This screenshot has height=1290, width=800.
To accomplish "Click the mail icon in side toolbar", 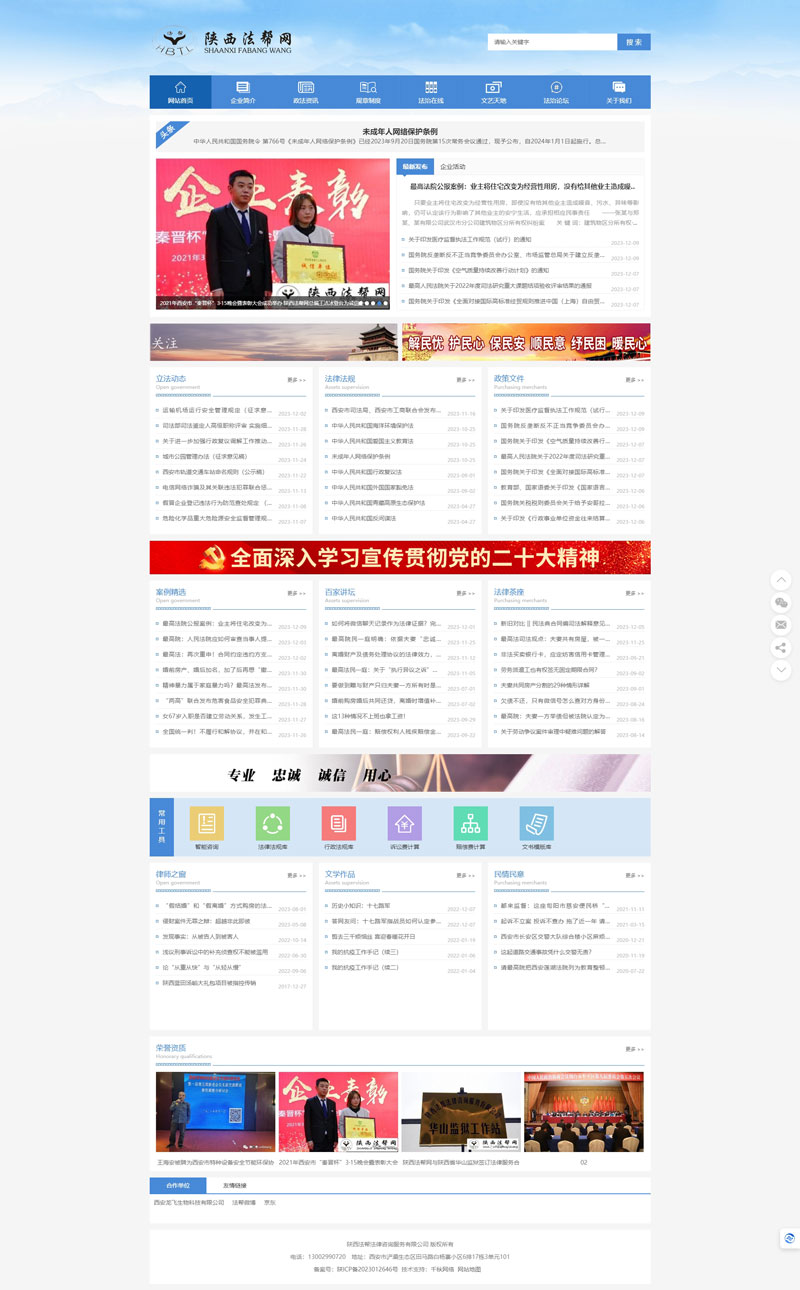I will 782,626.
